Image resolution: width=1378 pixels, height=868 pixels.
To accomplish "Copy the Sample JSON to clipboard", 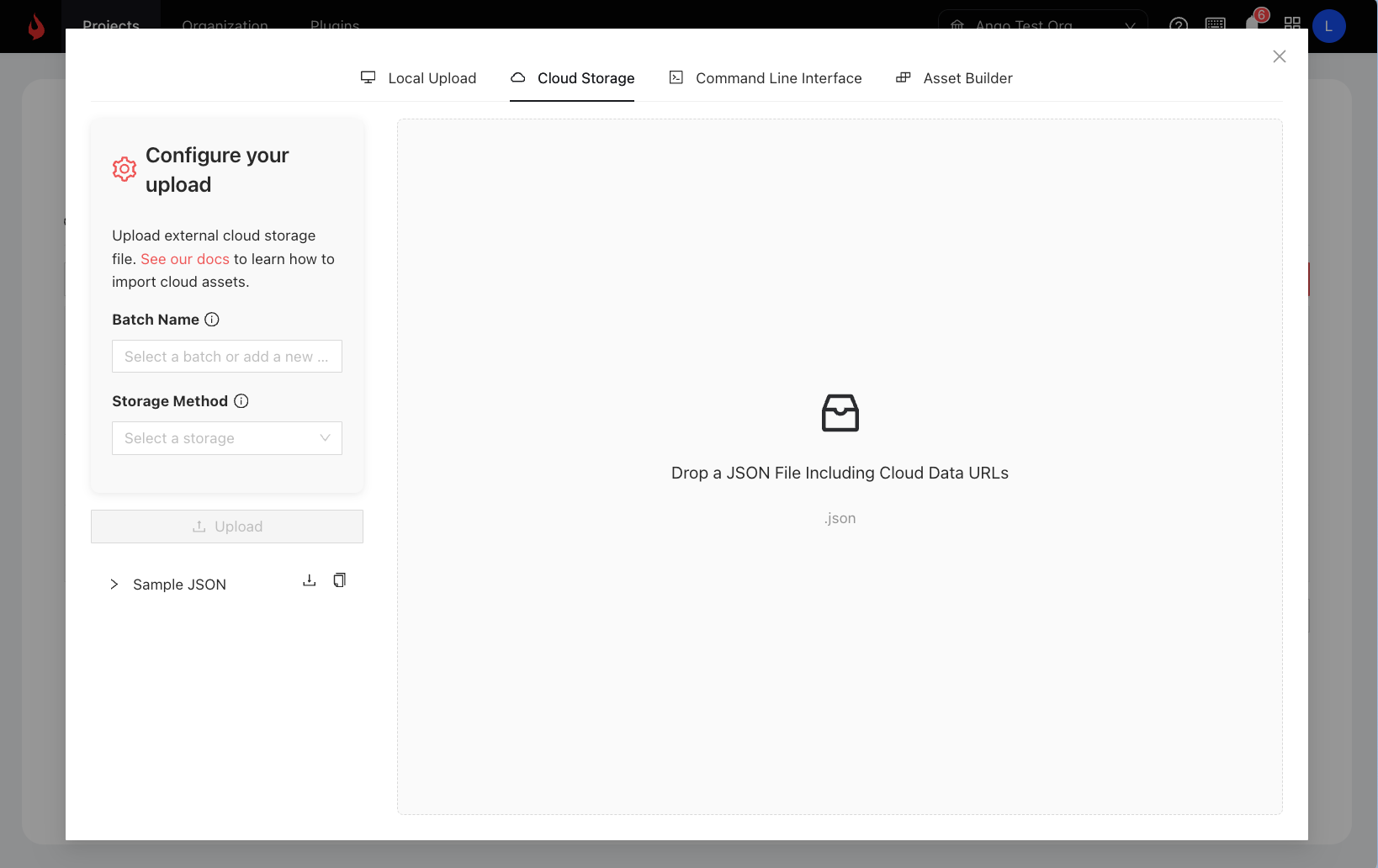I will (339, 580).
